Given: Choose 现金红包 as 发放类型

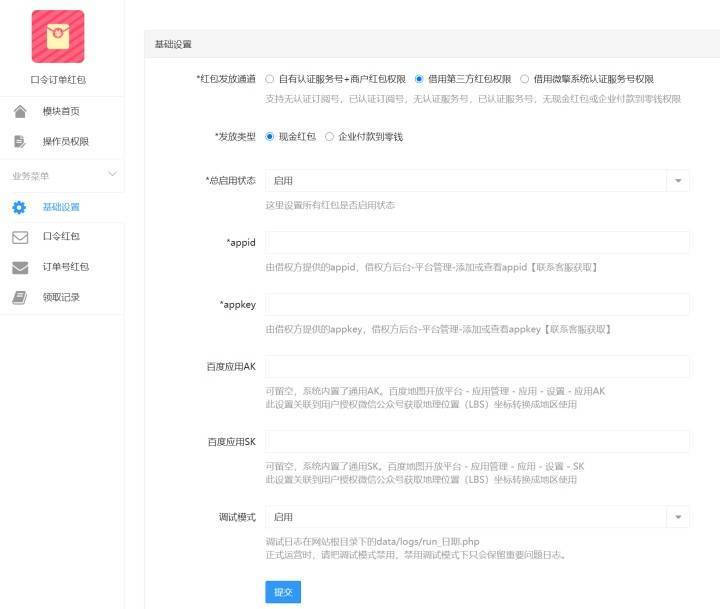Looking at the screenshot, I should click(x=270, y=137).
